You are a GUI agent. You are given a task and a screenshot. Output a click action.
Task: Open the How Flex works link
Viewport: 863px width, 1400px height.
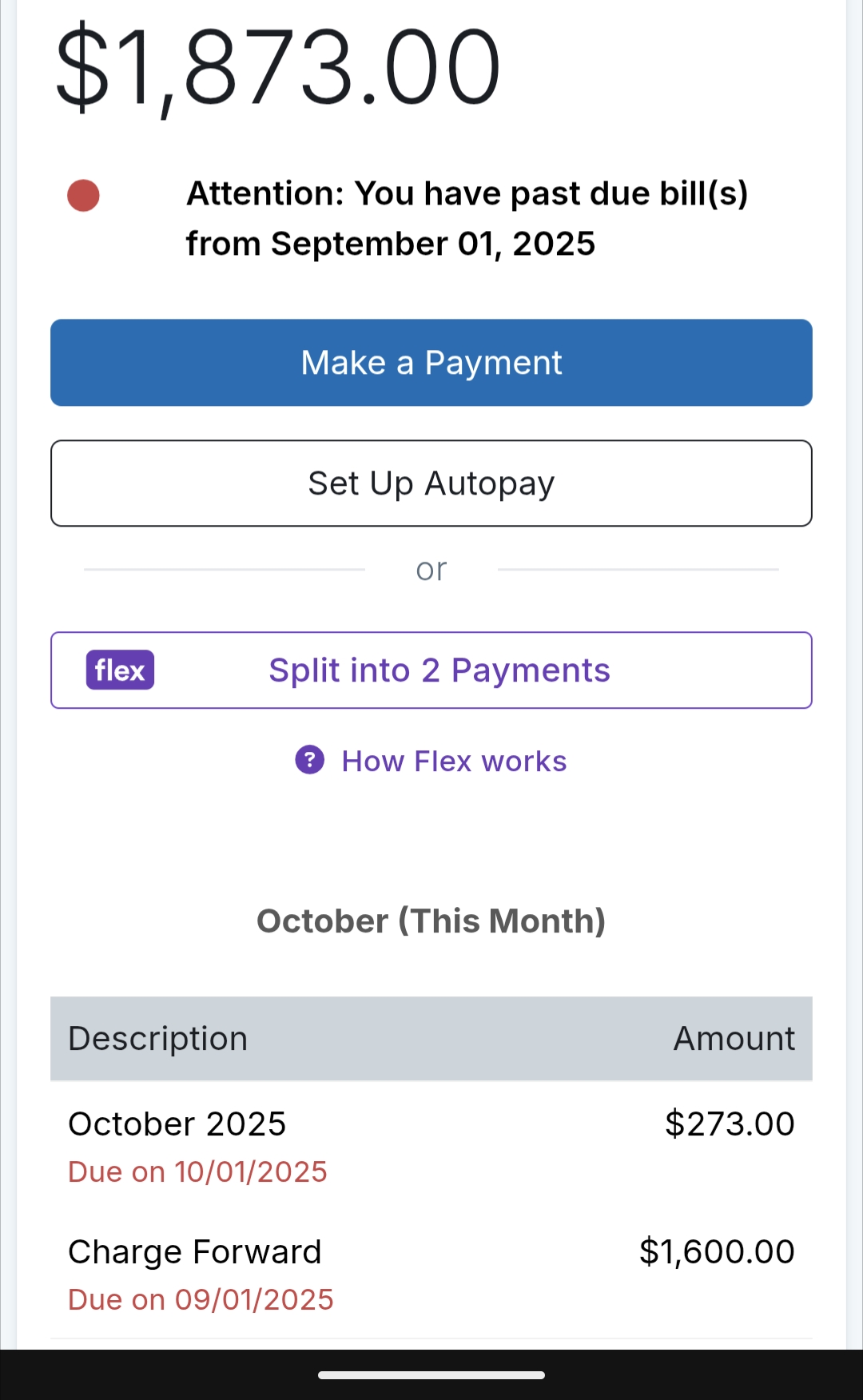point(454,762)
